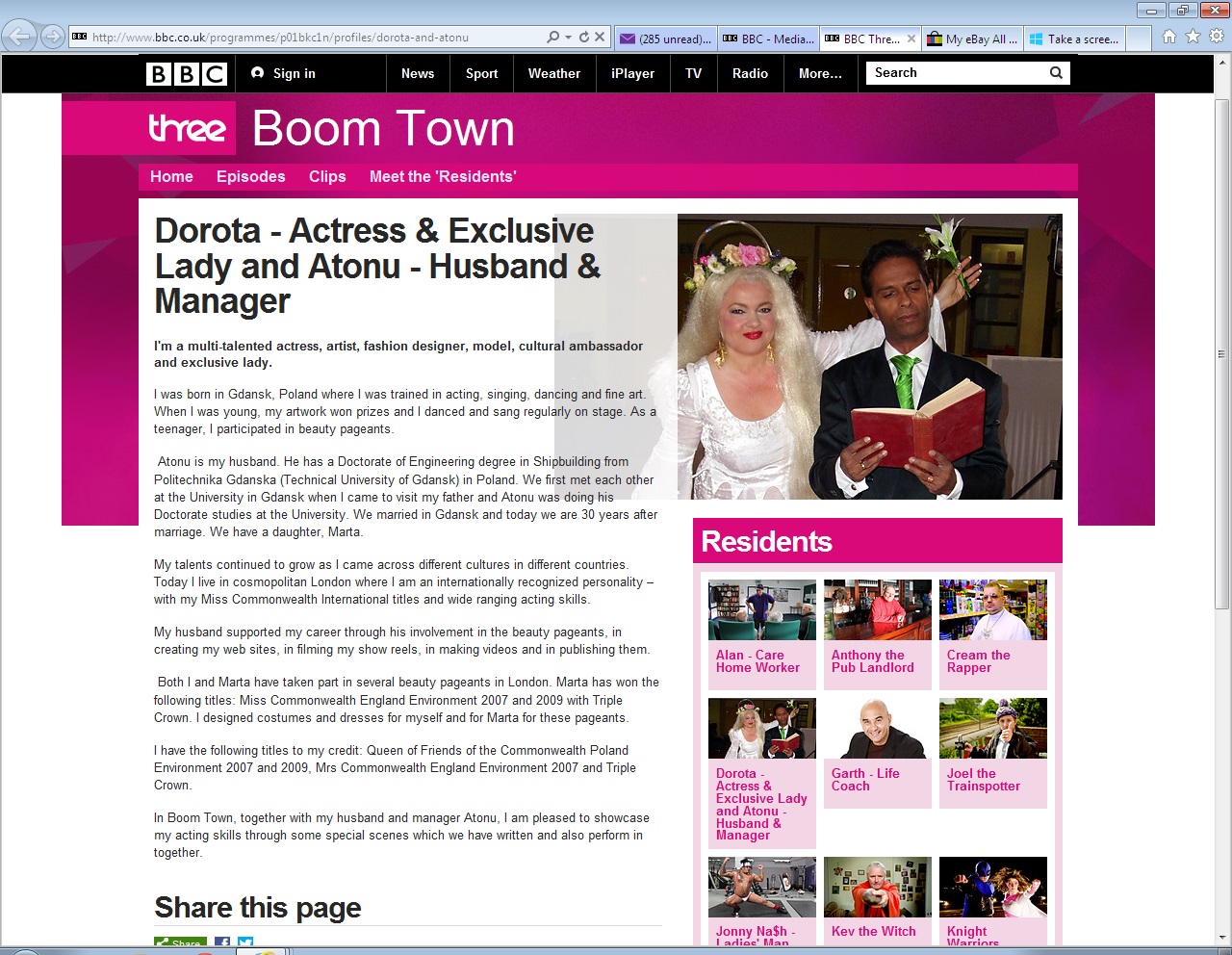Image resolution: width=1232 pixels, height=955 pixels.
Task: Open the 'Garth - Life Coach' link
Action: 865,780
